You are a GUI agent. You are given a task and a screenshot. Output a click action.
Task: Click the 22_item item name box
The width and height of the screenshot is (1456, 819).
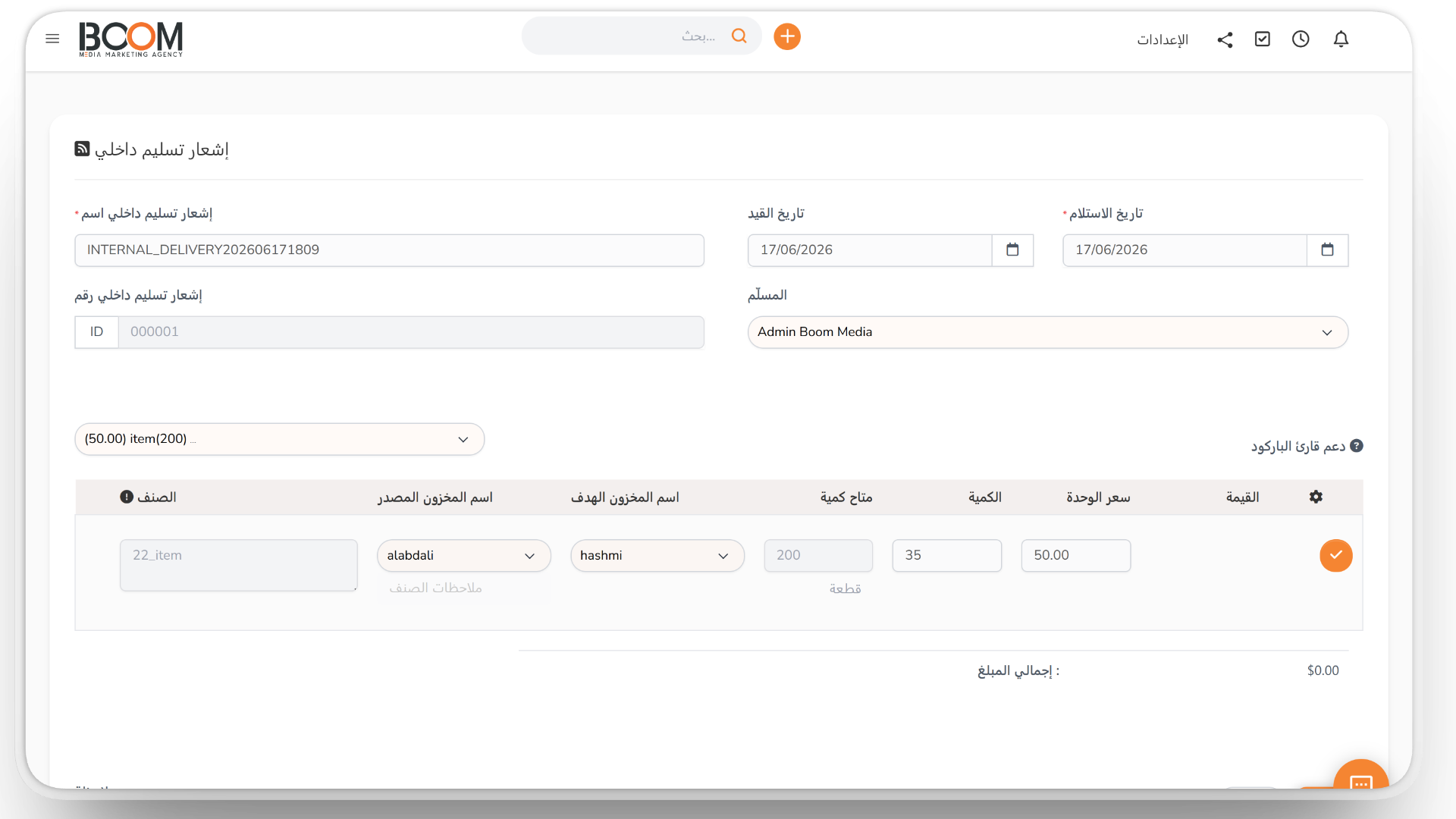tap(239, 565)
